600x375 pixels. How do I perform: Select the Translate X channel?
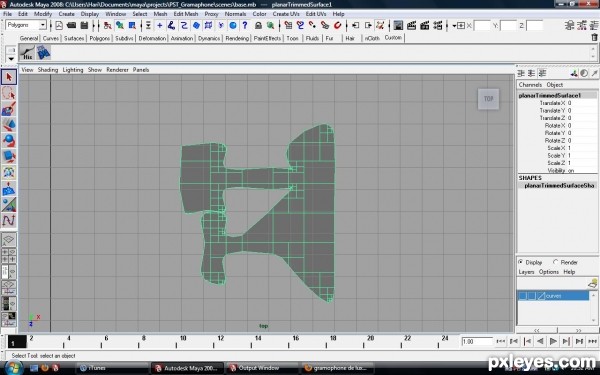(552, 103)
